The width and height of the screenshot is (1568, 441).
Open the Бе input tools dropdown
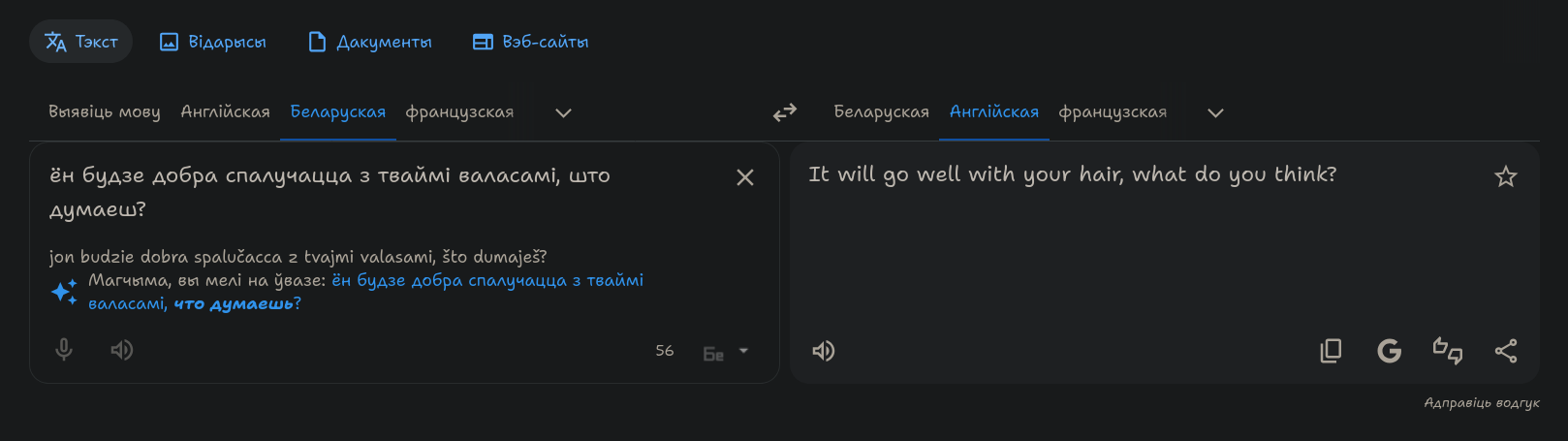click(726, 352)
